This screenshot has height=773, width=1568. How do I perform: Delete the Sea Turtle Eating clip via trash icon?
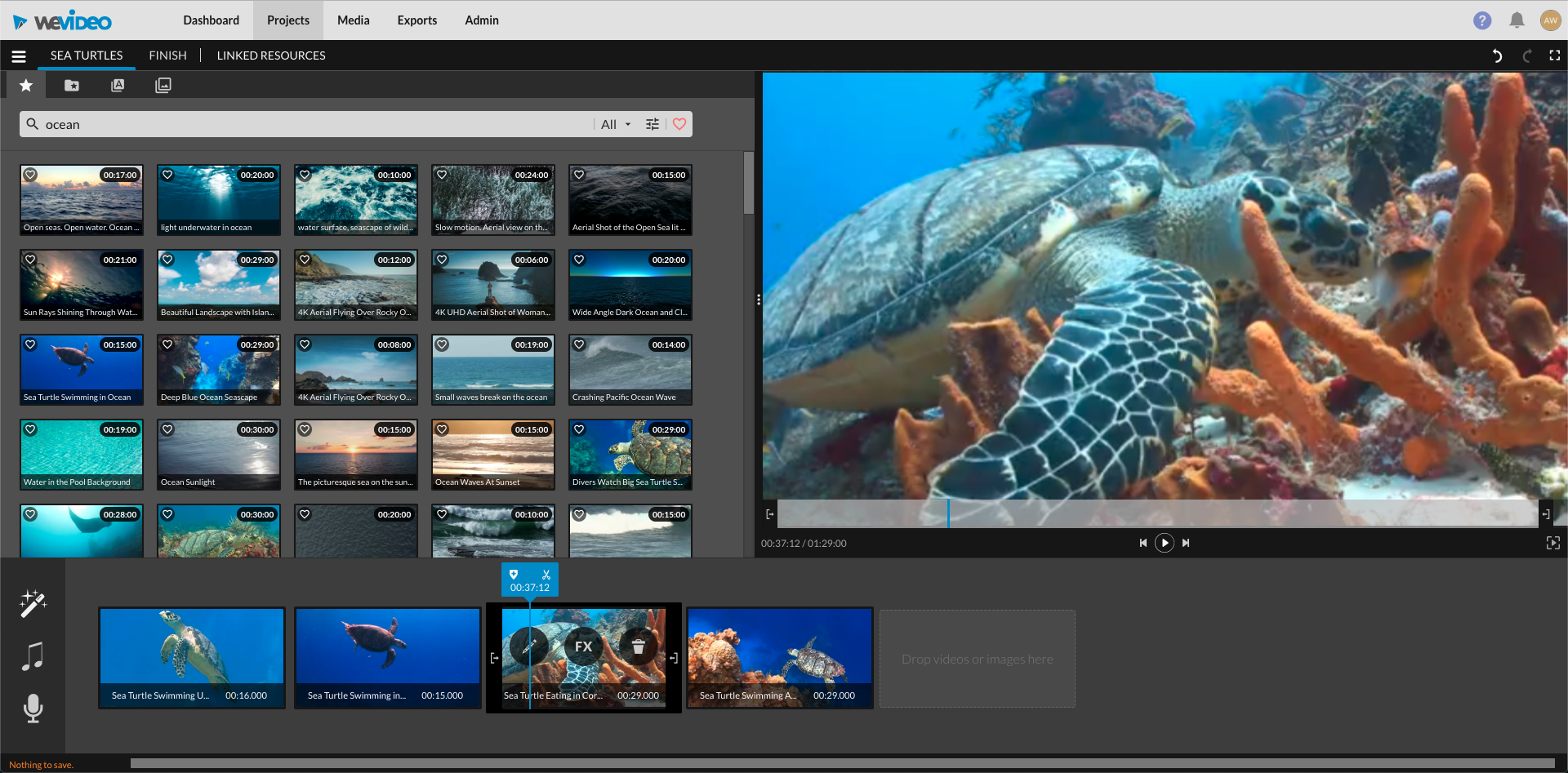(638, 646)
